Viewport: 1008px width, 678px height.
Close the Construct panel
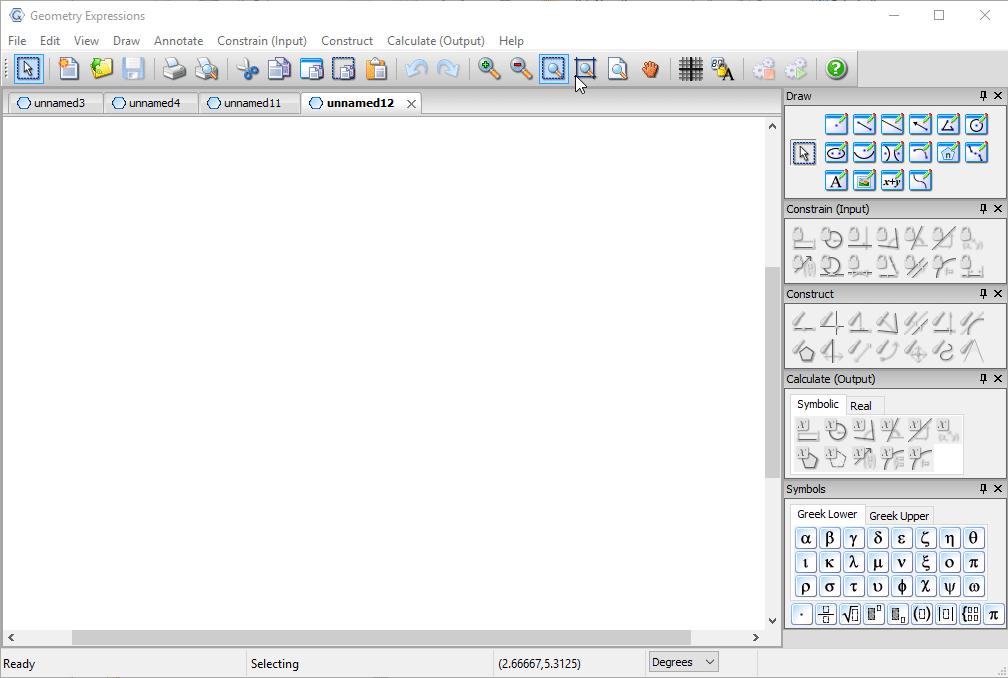pyautogui.click(x=998, y=294)
